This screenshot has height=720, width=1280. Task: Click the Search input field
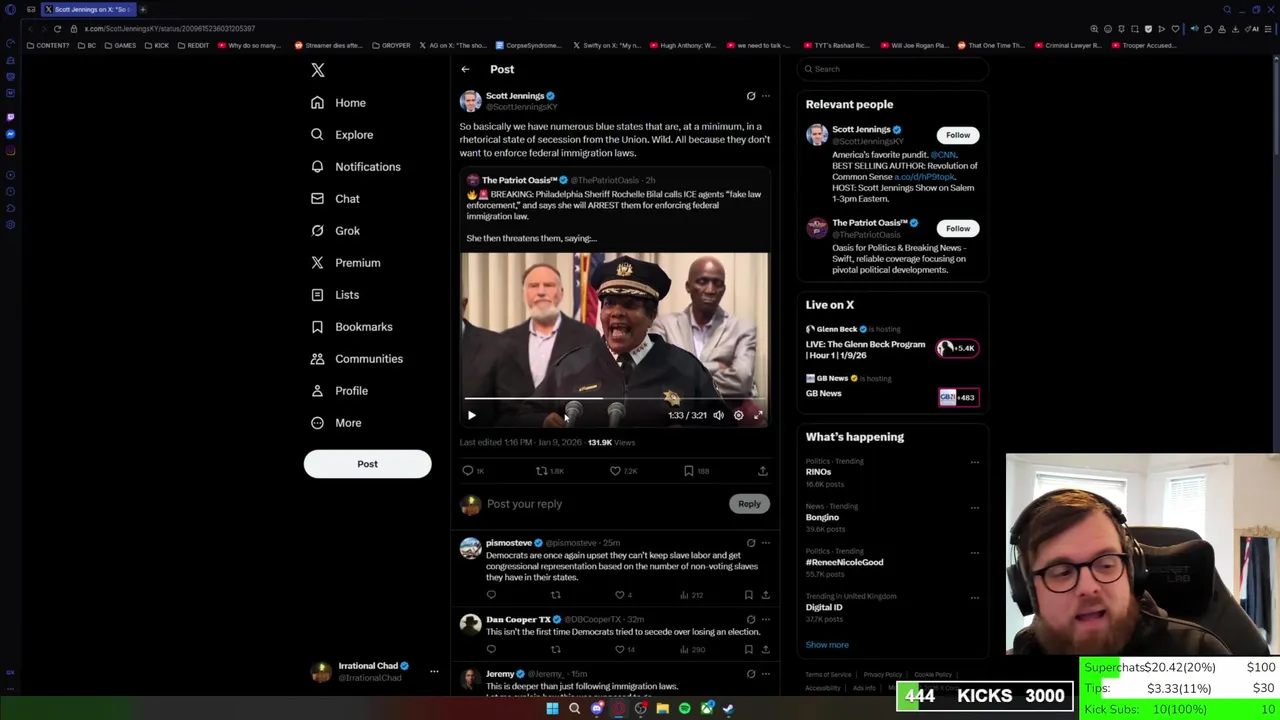[895, 69]
